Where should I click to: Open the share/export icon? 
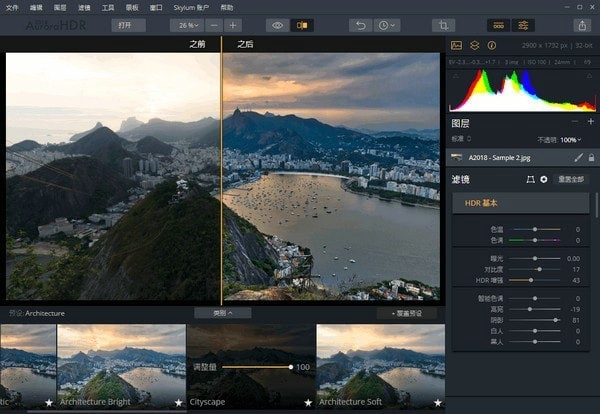582,25
